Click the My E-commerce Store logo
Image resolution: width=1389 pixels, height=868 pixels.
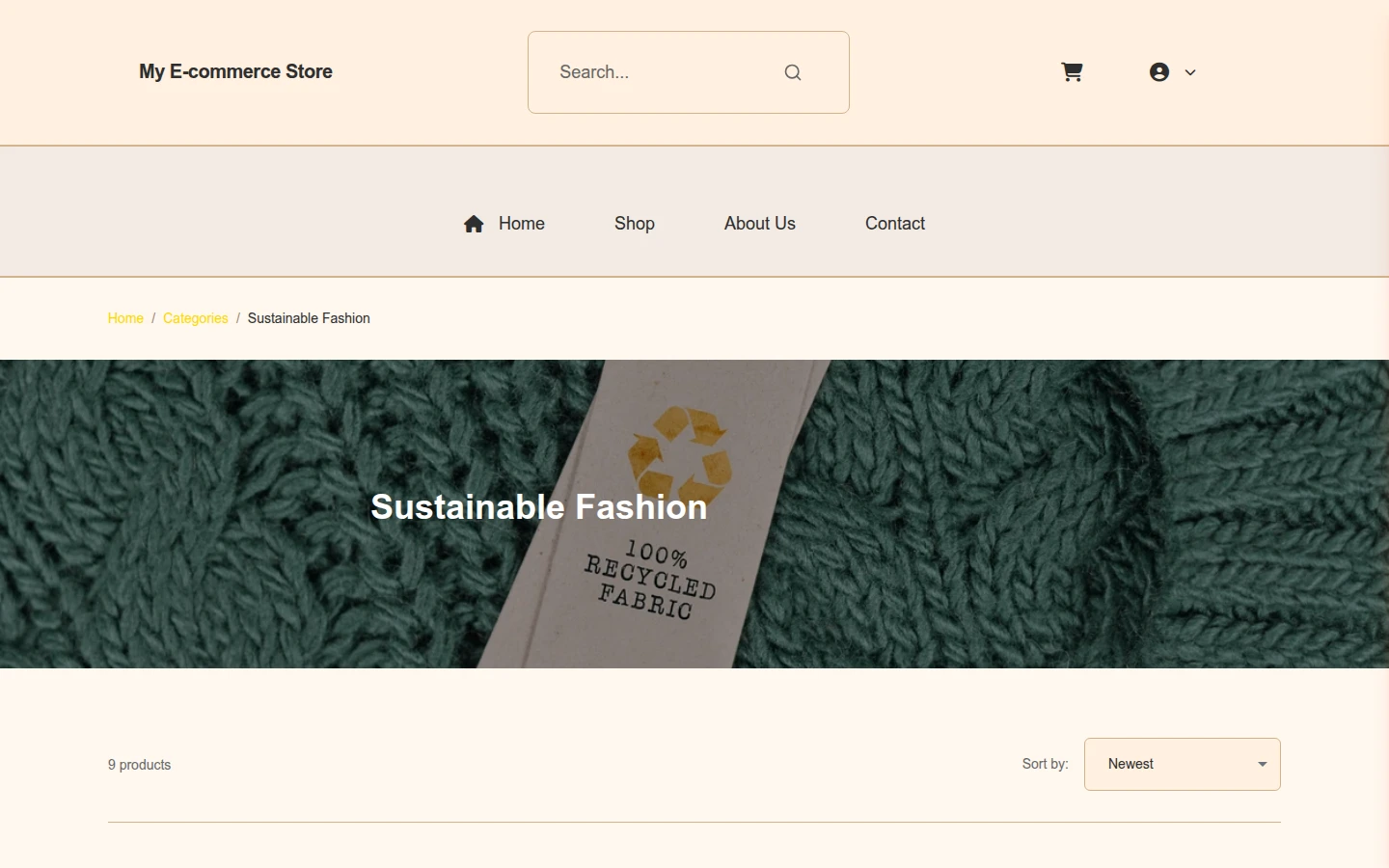pos(235,71)
